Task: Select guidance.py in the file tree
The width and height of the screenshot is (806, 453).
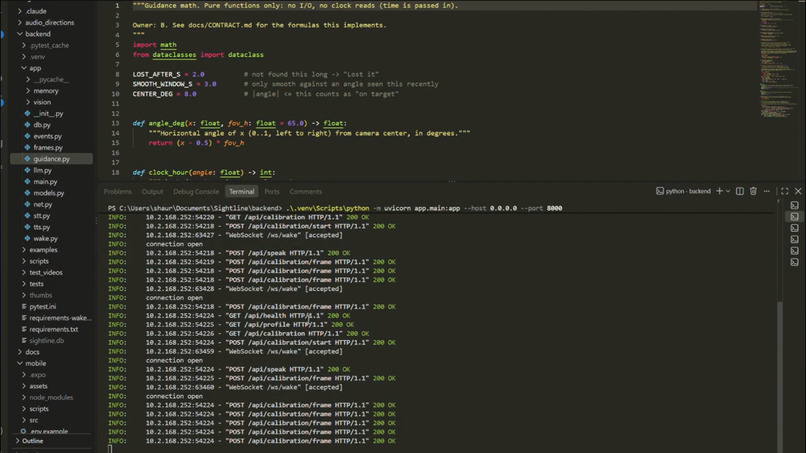Action: [x=51, y=159]
